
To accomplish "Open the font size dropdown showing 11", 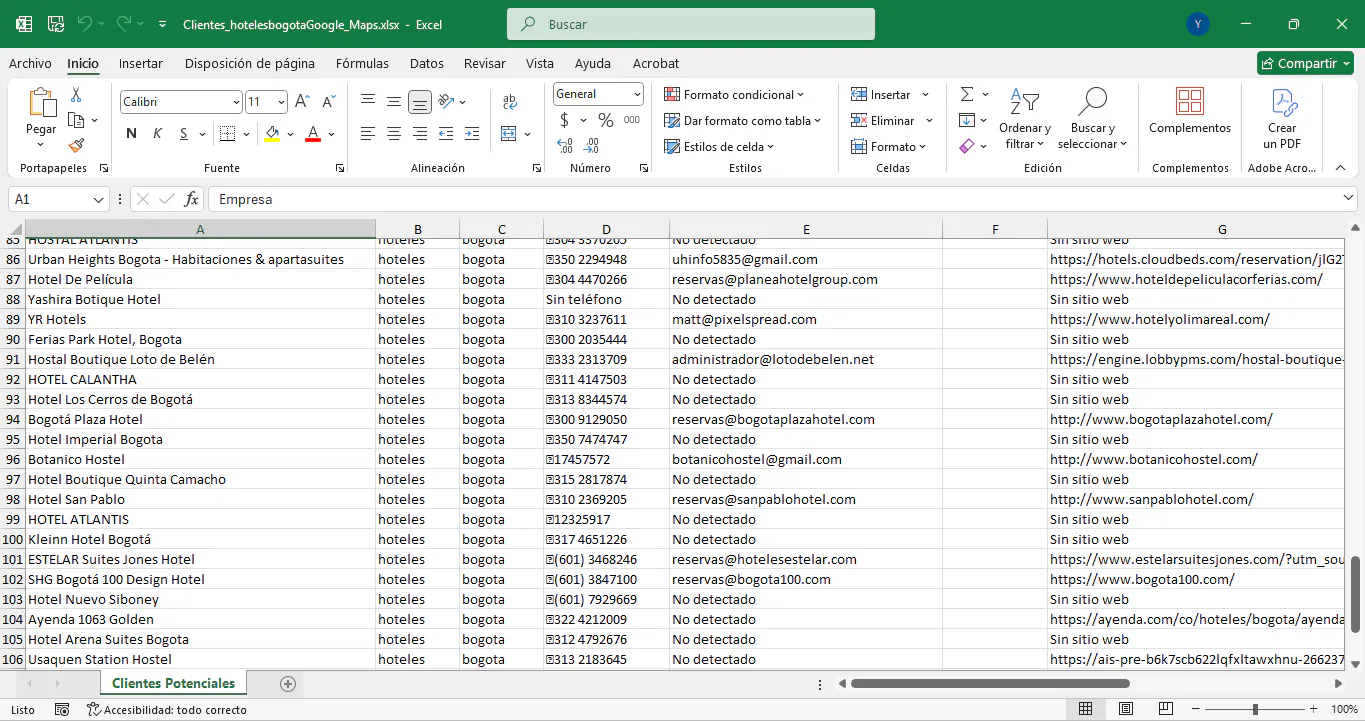I will click(x=281, y=102).
